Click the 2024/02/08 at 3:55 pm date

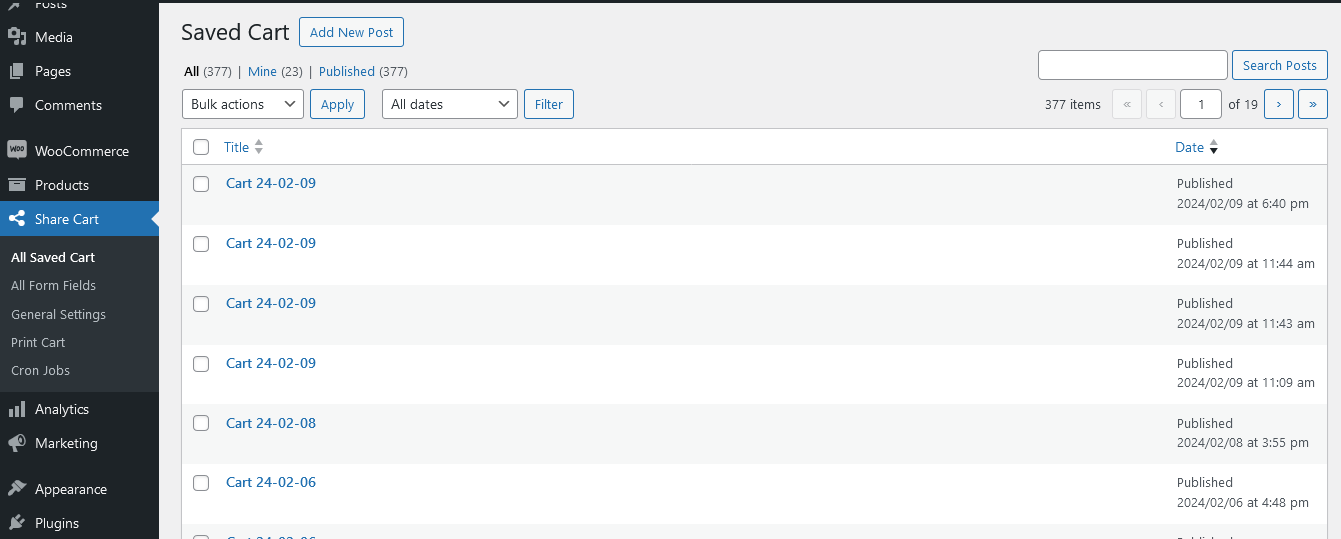click(1243, 443)
